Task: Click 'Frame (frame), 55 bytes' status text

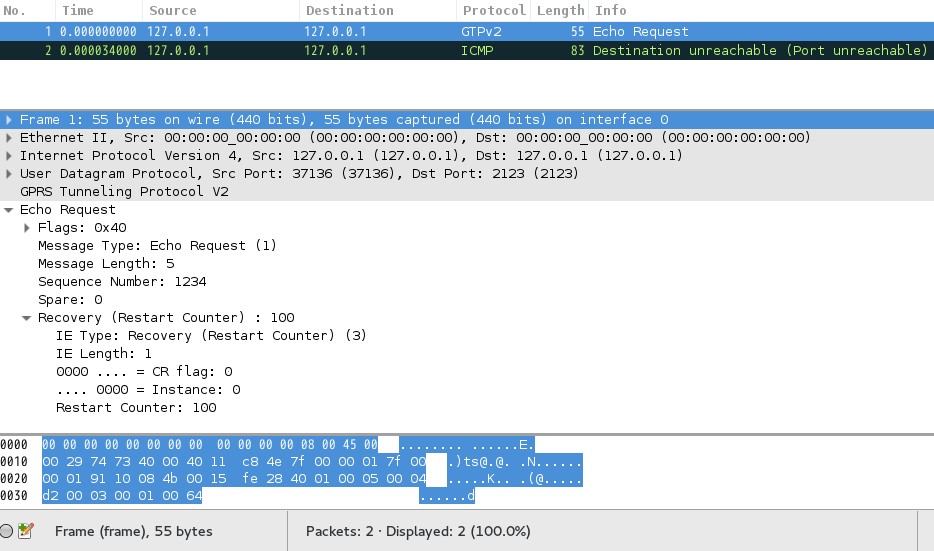Action: (133, 531)
